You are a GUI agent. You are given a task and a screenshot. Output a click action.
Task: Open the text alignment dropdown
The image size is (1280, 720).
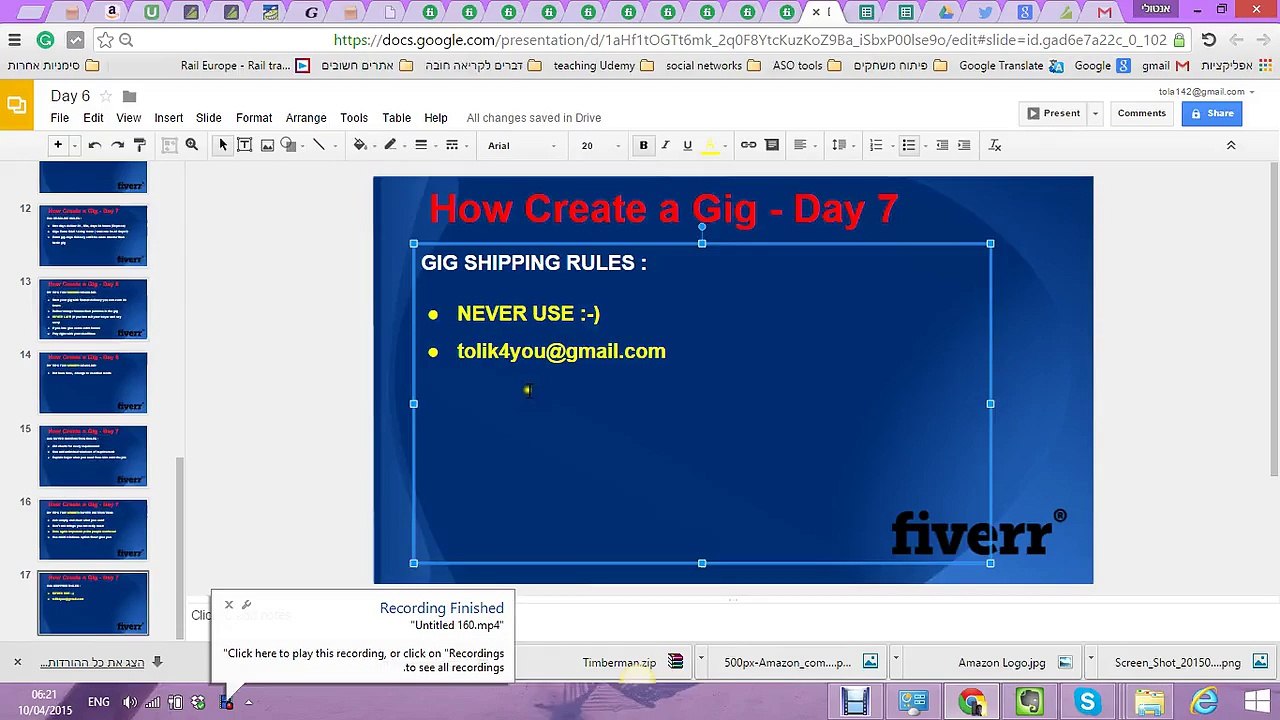(803, 145)
